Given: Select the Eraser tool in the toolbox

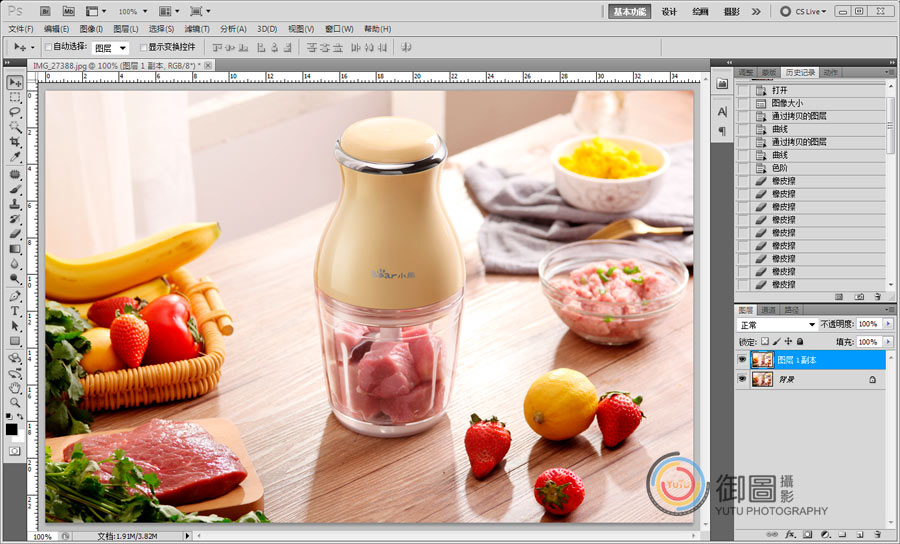Looking at the screenshot, I should tap(15, 233).
